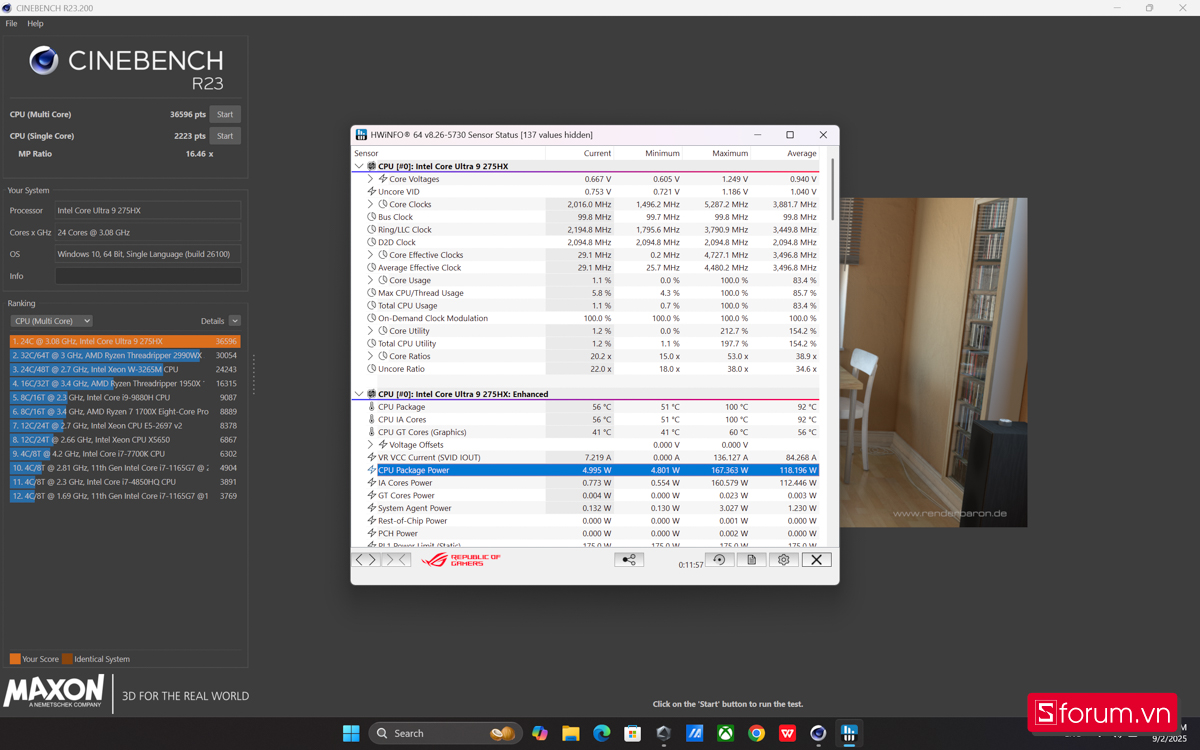The height and width of the screenshot is (750, 1200).
Task: Open WPS Office from the taskbar
Action: point(787,733)
